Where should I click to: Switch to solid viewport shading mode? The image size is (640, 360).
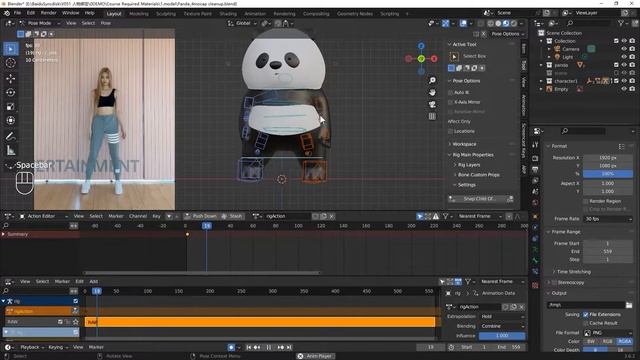coord(498,23)
